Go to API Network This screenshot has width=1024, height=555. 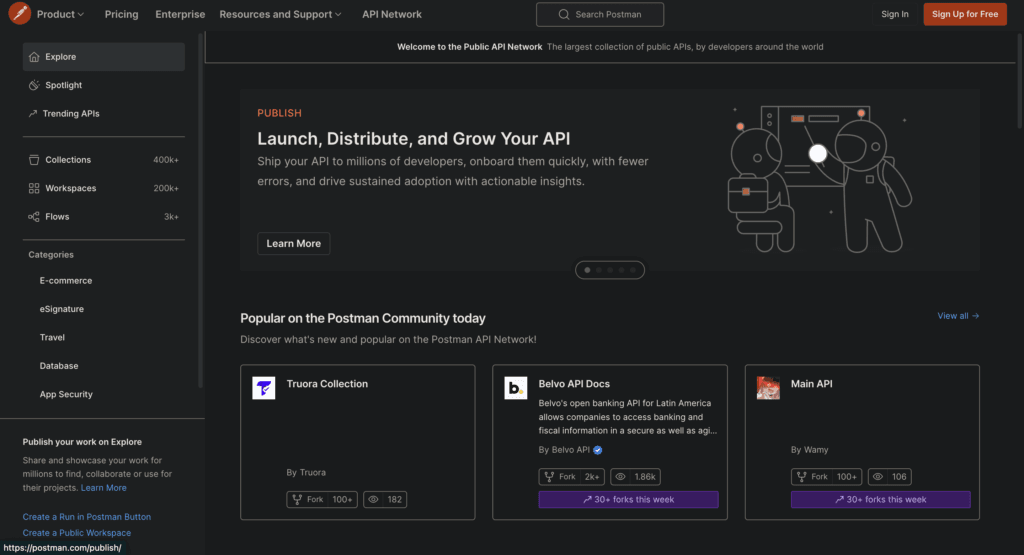pos(392,14)
